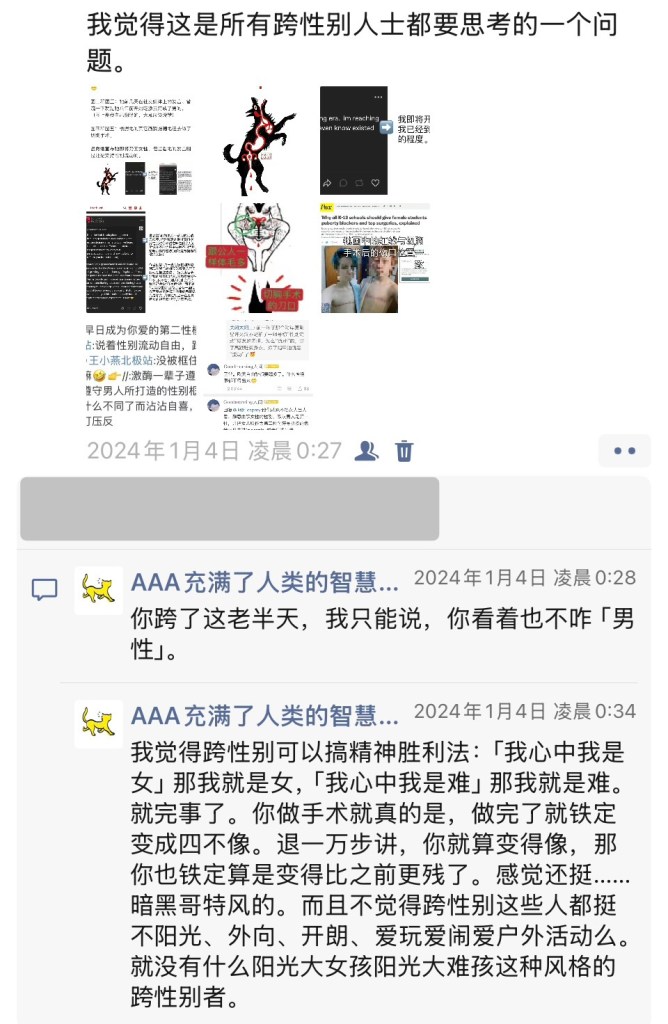Open the dark page screenshot thumbnail
The image size is (668, 1024).
[x=142, y=257]
